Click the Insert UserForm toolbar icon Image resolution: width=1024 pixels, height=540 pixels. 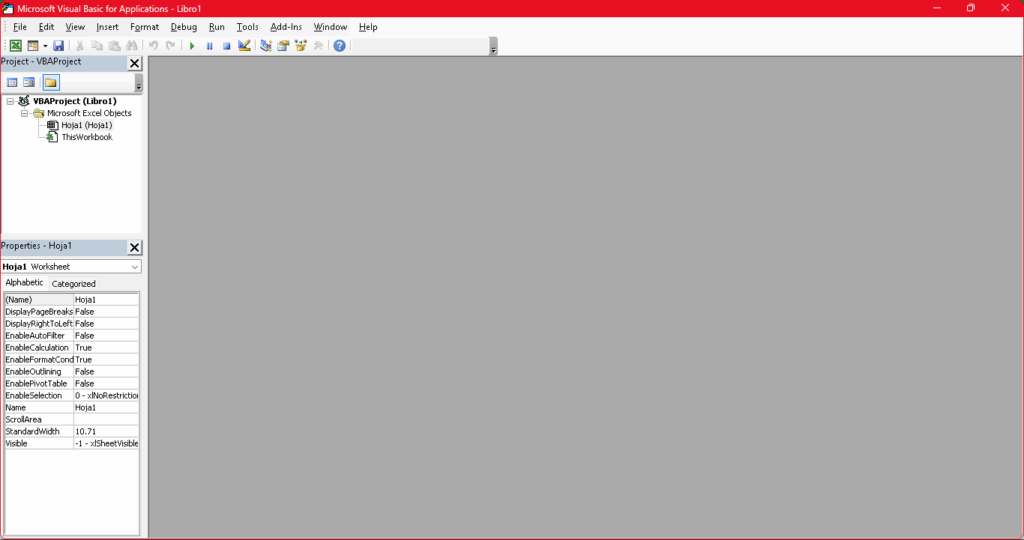[x=33, y=46]
